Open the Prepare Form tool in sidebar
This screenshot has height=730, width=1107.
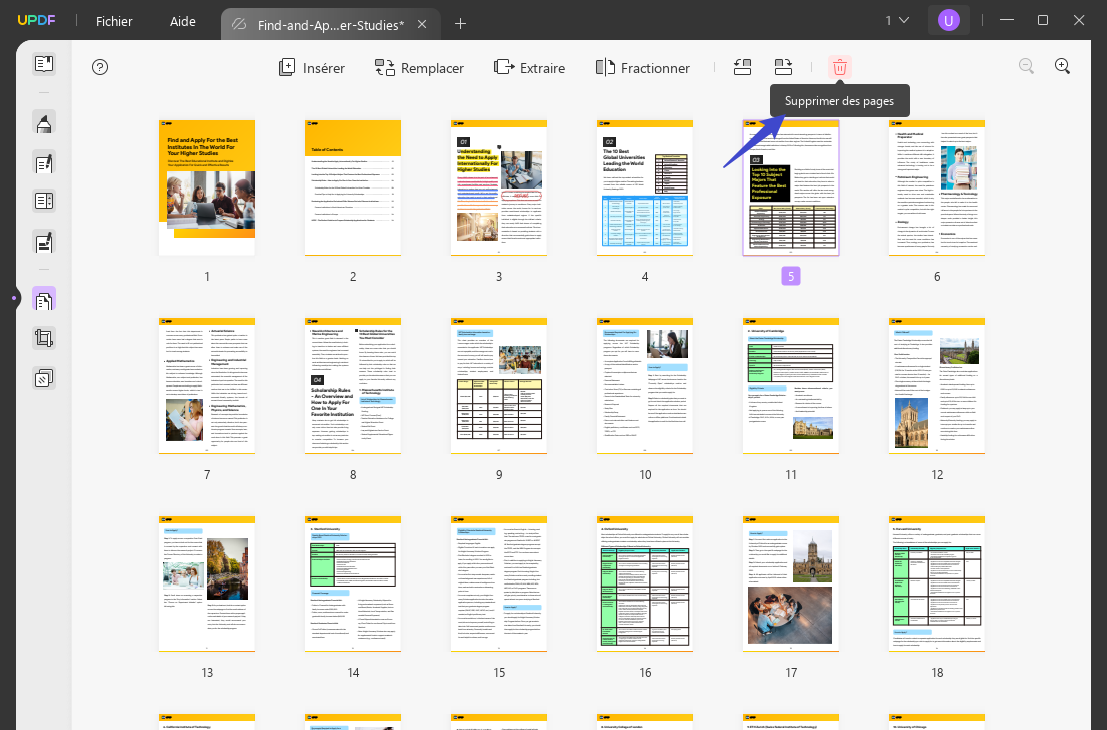click(x=44, y=201)
